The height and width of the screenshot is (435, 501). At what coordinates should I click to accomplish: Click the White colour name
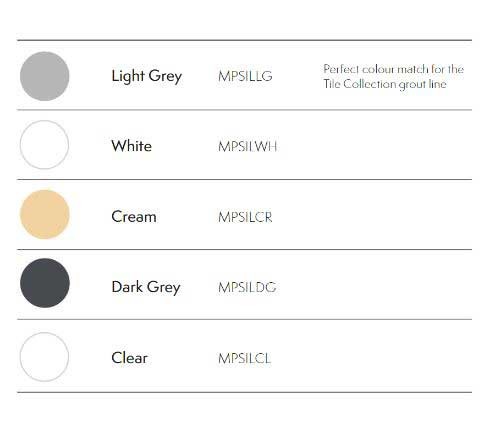point(132,146)
